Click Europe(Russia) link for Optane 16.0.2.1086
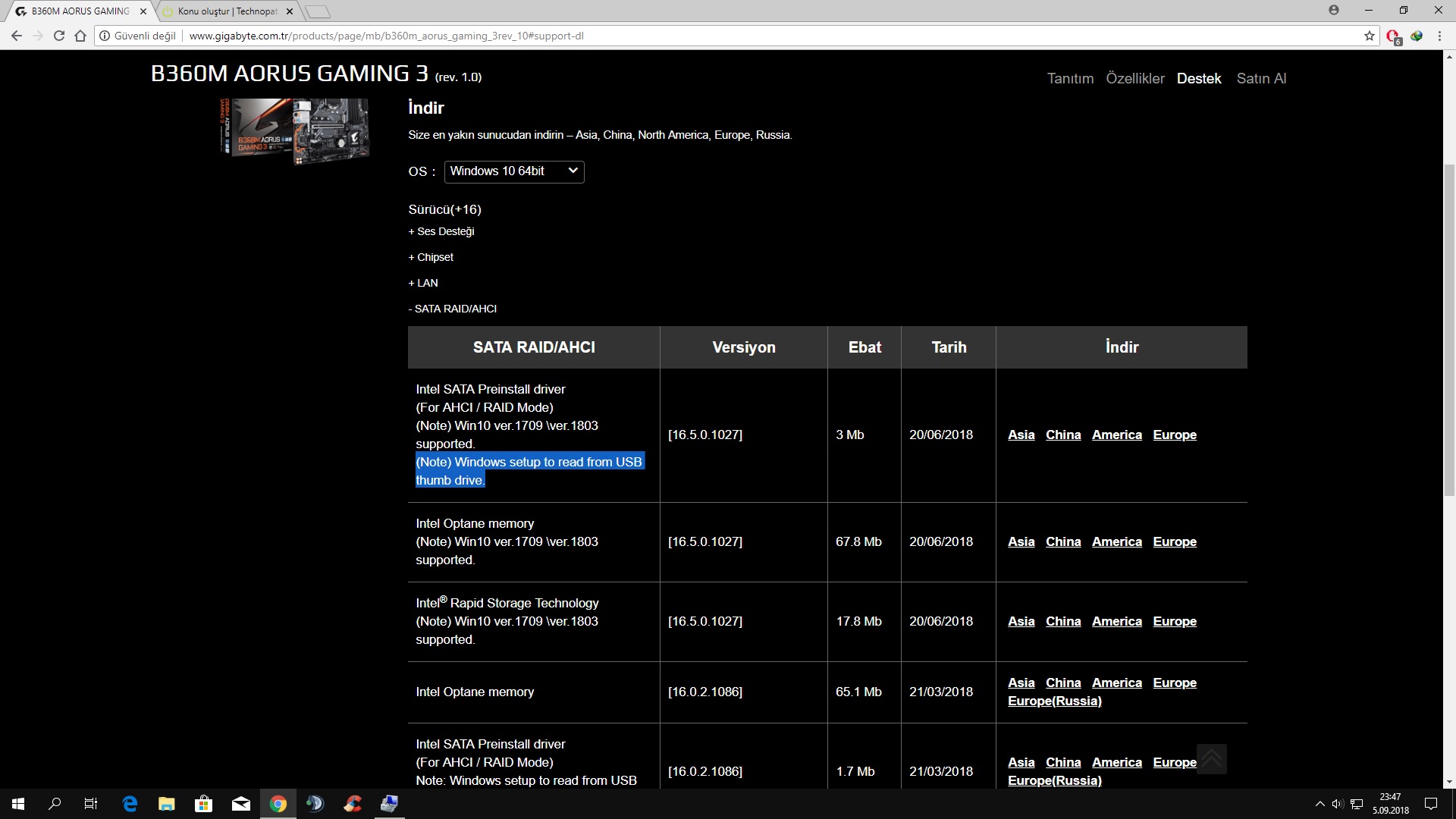The width and height of the screenshot is (1456, 819). [1054, 701]
